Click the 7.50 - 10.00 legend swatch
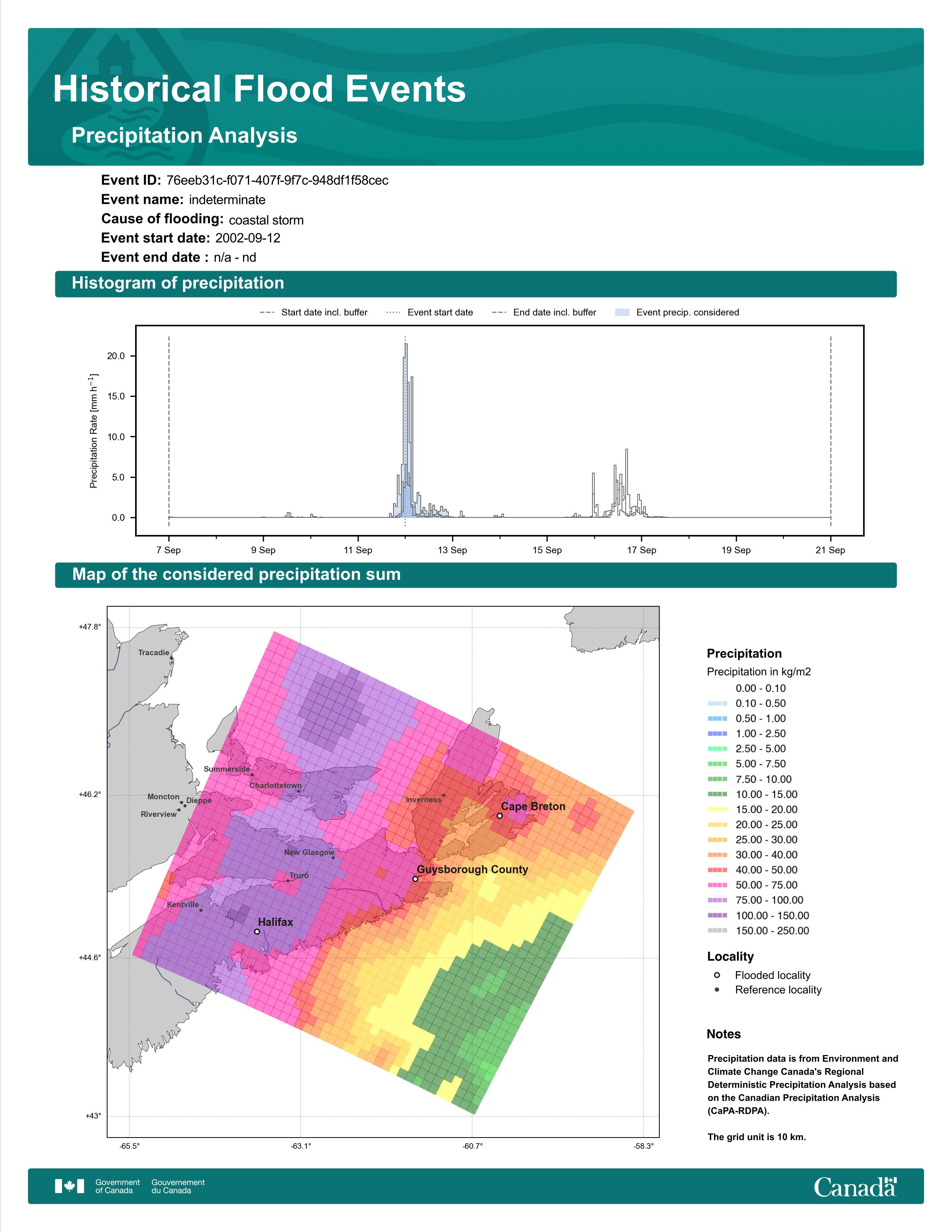The height and width of the screenshot is (1232, 952). 718,779
